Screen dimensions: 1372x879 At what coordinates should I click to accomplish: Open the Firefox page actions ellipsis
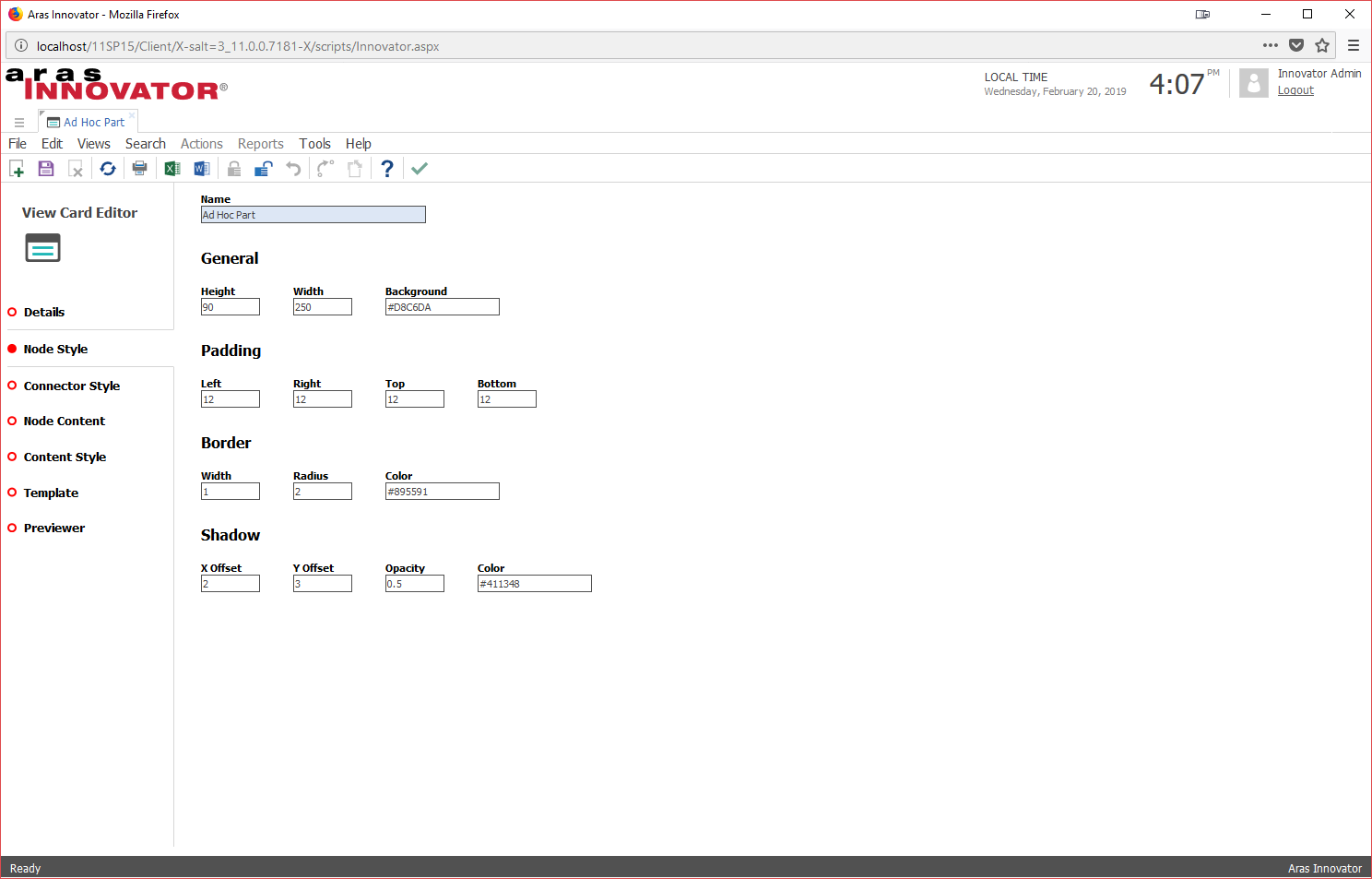click(x=1271, y=45)
